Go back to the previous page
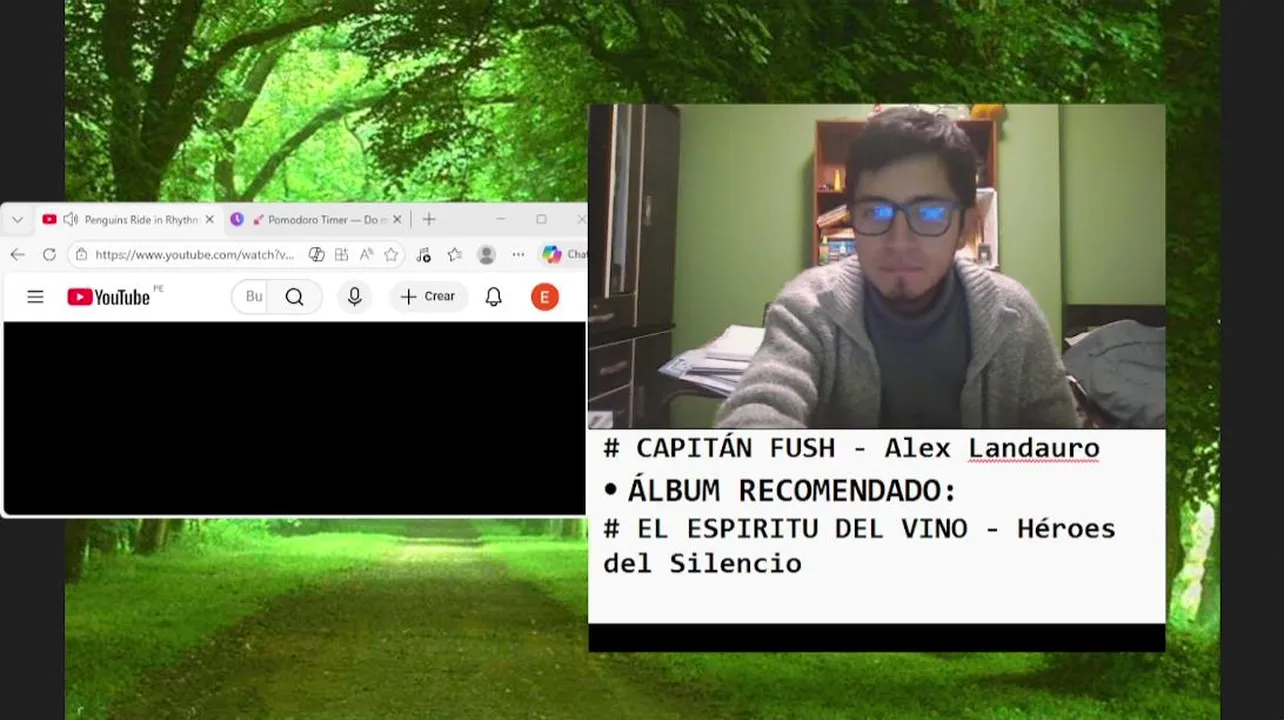The height and width of the screenshot is (720, 1284). 17,255
